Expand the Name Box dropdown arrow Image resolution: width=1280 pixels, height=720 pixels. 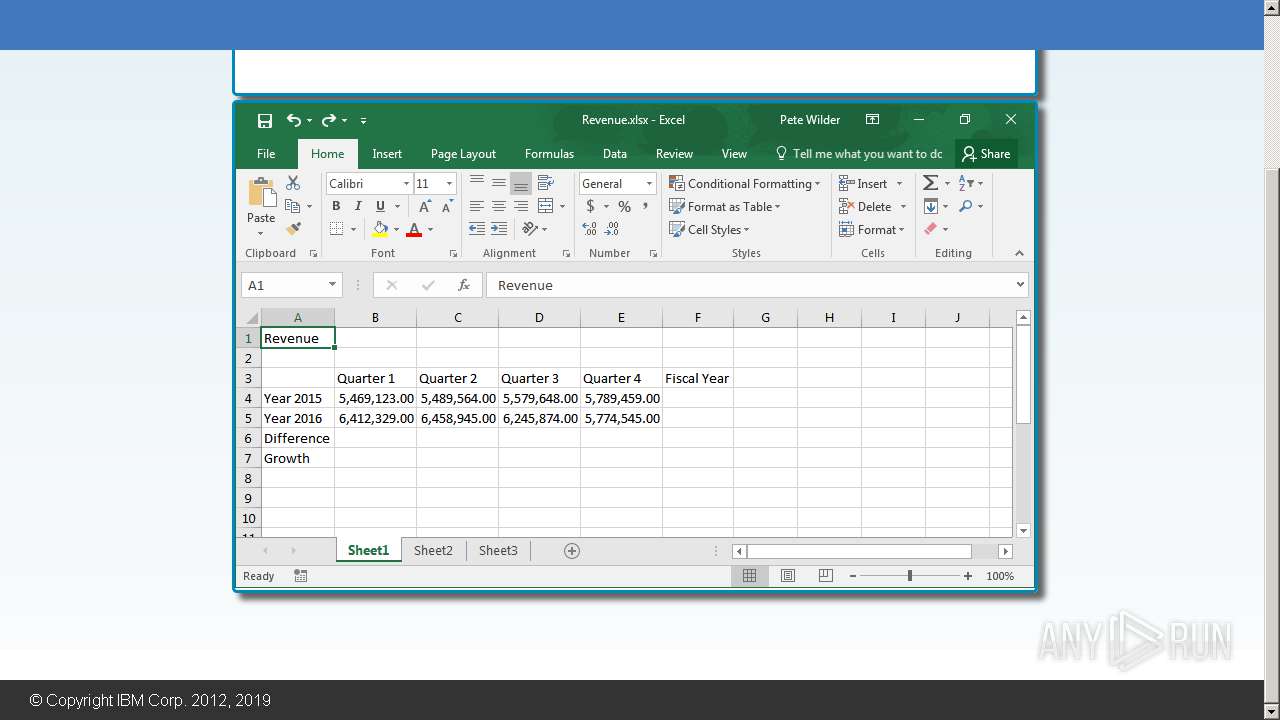pos(332,285)
